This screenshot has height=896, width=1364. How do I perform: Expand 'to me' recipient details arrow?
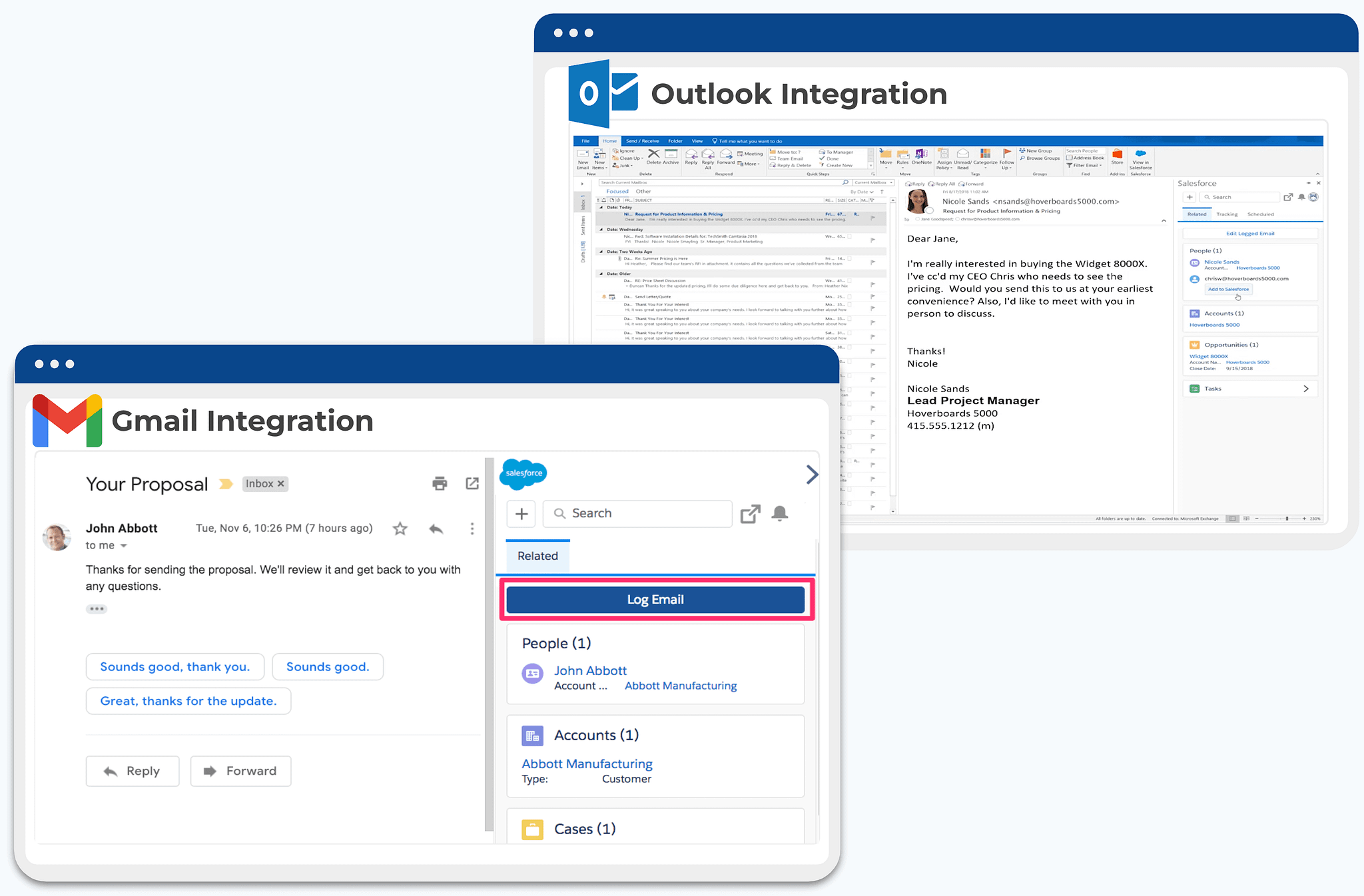pyautogui.click(x=124, y=546)
